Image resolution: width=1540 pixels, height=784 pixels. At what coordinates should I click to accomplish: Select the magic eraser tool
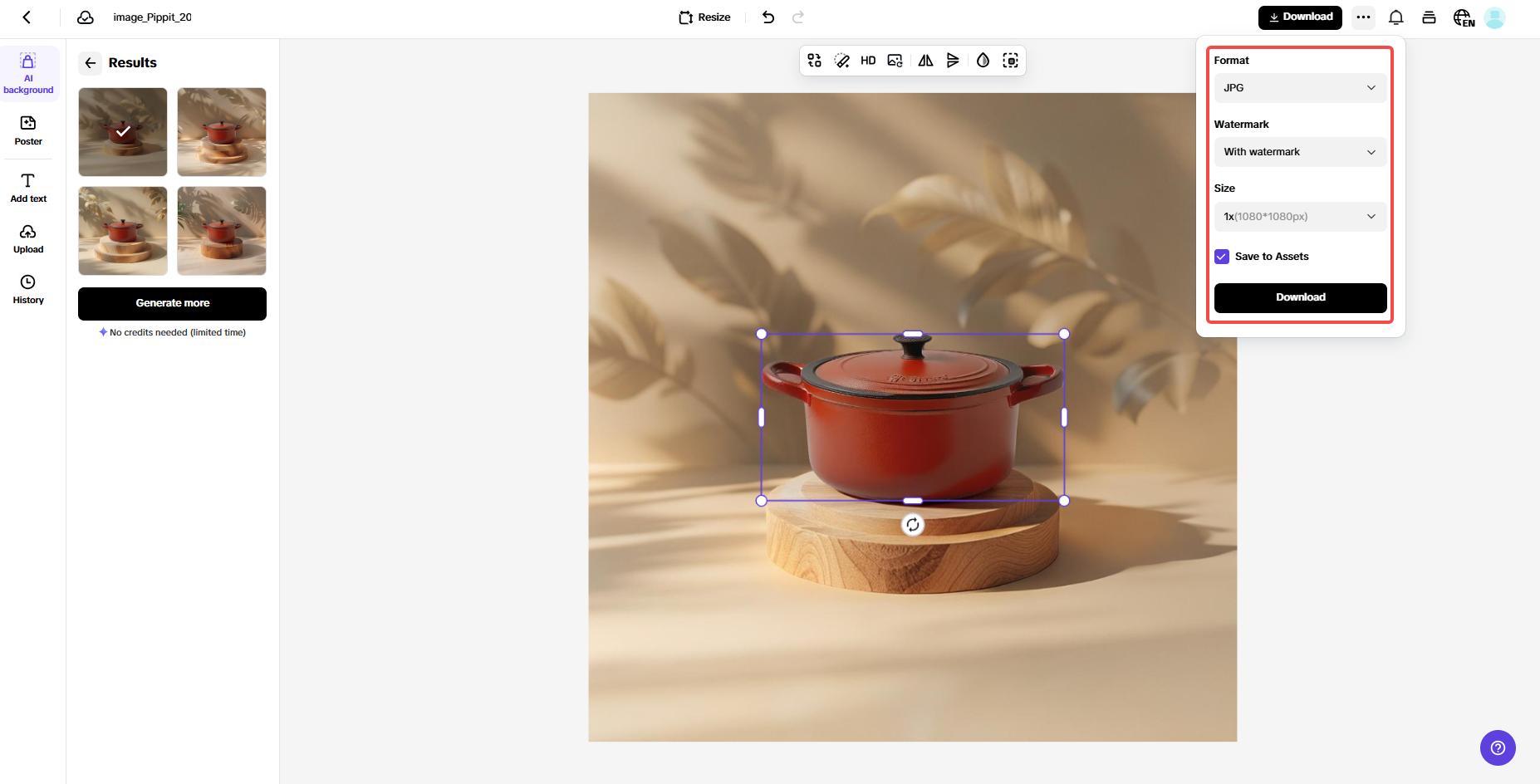[x=841, y=61]
